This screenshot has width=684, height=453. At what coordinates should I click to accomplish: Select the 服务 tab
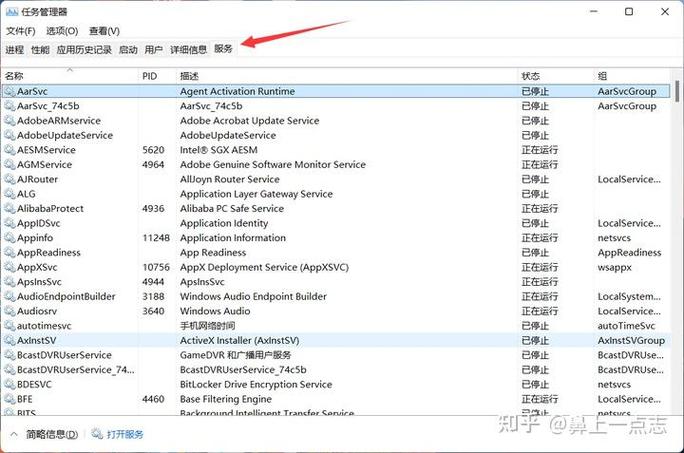[223, 49]
